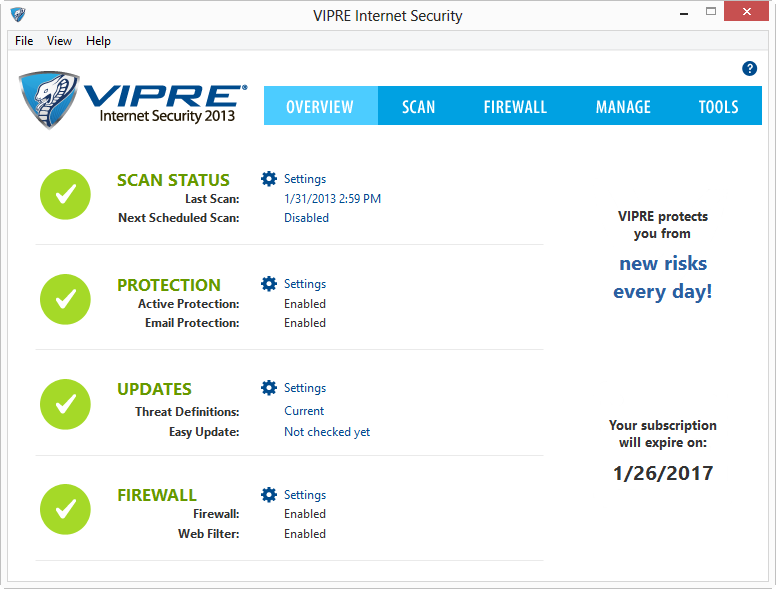Open the File menu

[24, 41]
